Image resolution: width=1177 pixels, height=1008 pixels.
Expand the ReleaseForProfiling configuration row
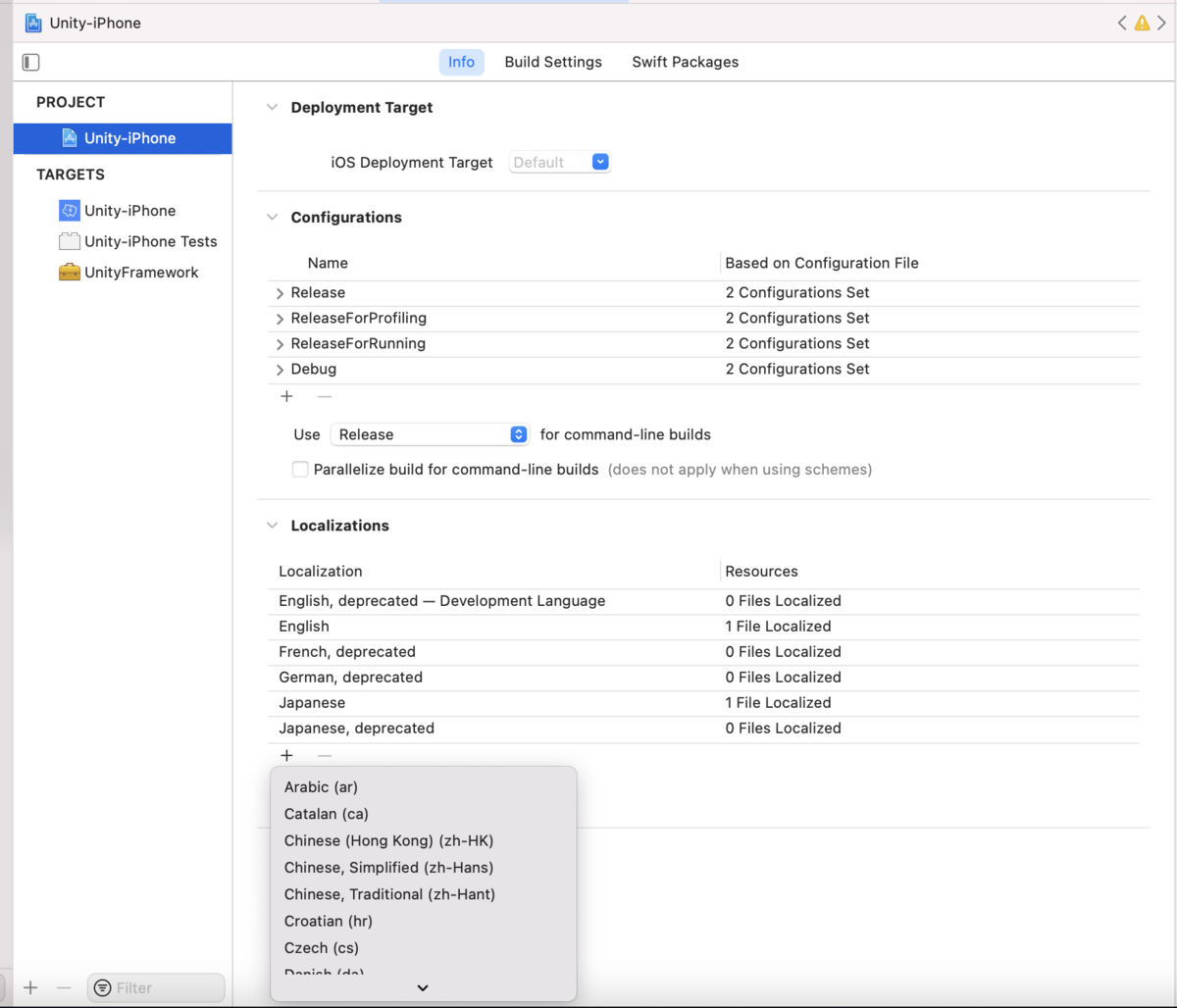click(280, 319)
